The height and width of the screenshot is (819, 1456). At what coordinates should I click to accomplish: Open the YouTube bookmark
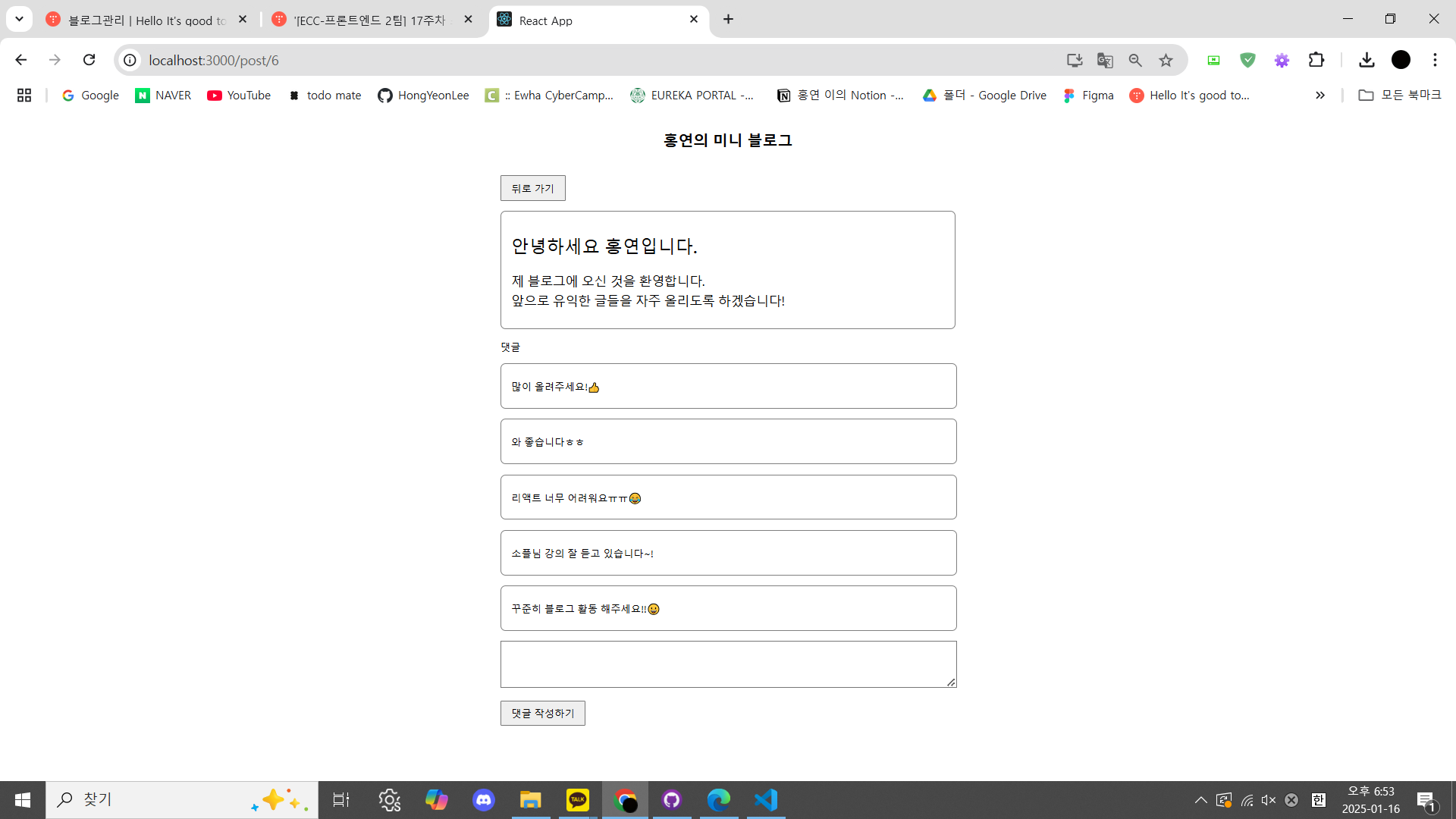239,95
